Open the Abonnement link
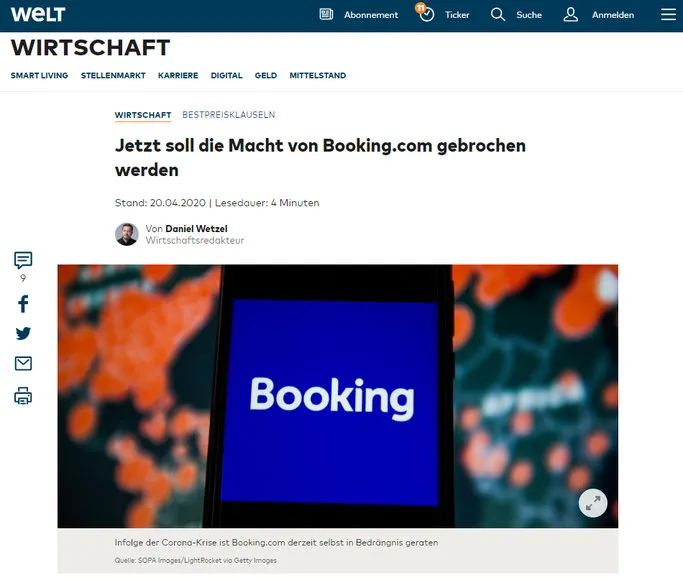 [x=371, y=15]
